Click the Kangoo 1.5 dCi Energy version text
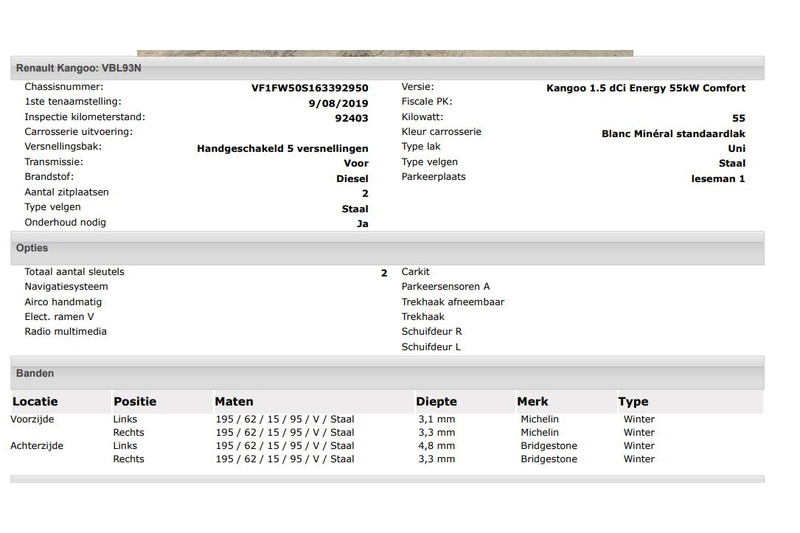The height and width of the screenshot is (533, 800). [645, 88]
